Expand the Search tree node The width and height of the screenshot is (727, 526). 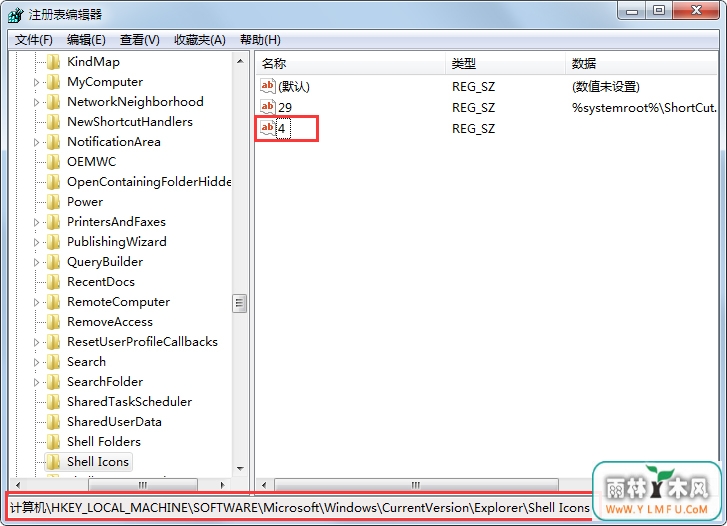[x=37, y=362]
